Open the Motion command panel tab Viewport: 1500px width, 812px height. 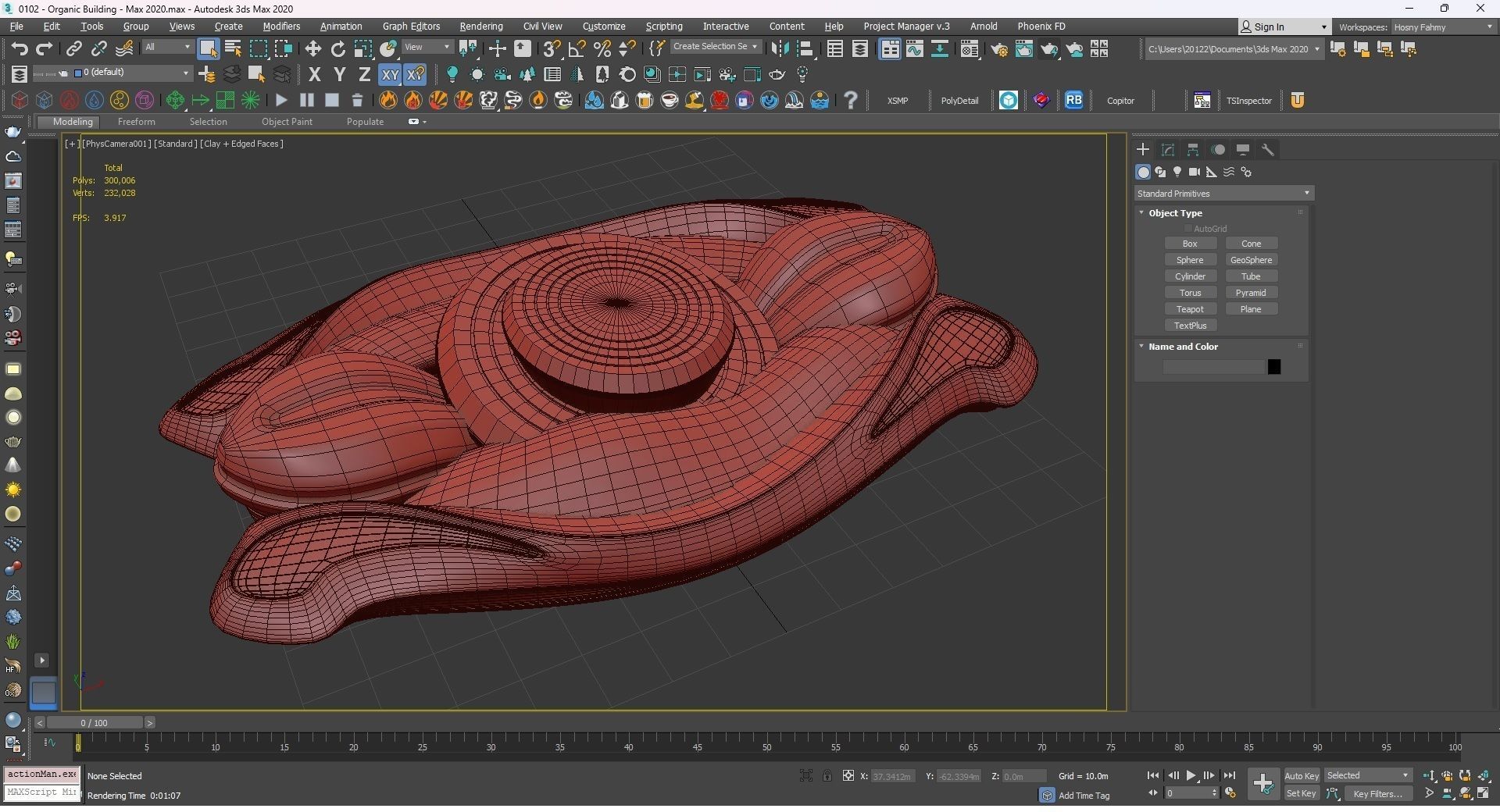[x=1218, y=149]
